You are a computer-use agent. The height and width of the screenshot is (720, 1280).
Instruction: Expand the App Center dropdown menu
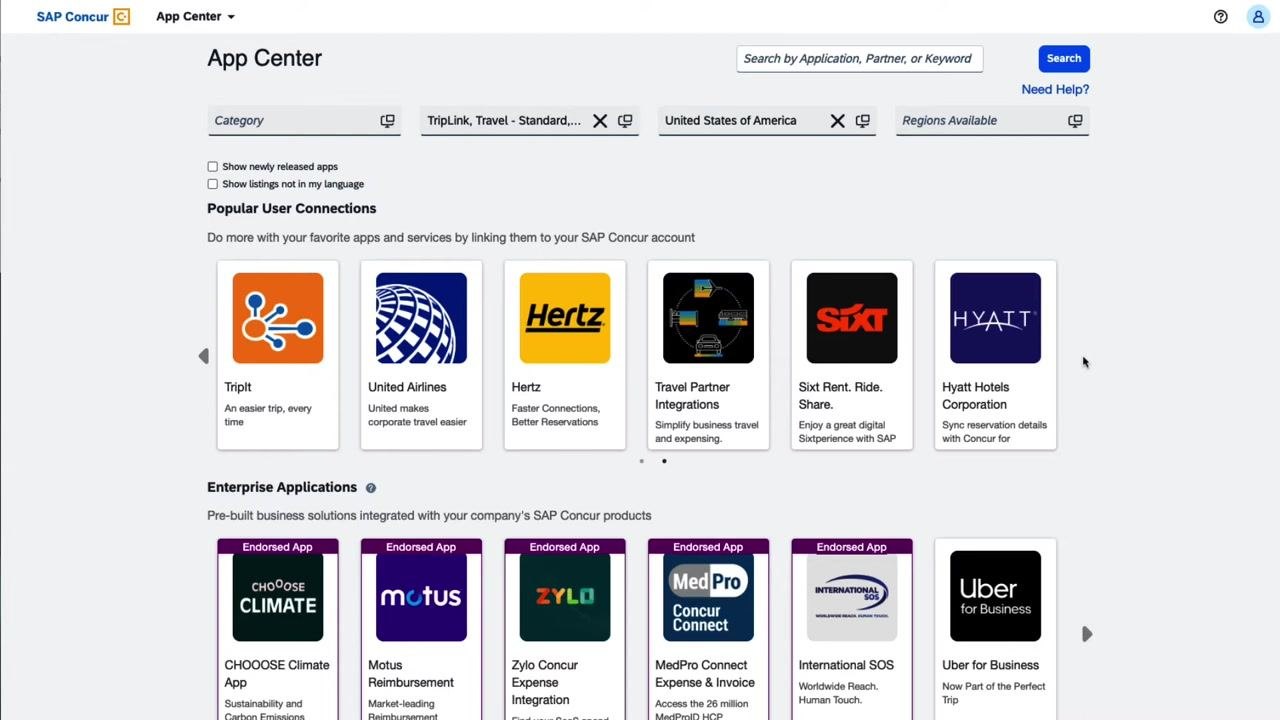click(196, 17)
